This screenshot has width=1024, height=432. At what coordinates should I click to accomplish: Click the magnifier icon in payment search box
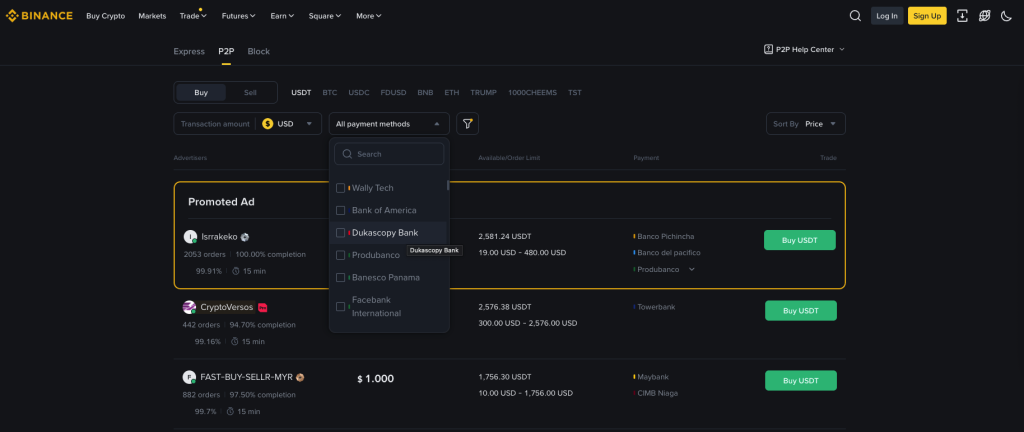tap(347, 154)
